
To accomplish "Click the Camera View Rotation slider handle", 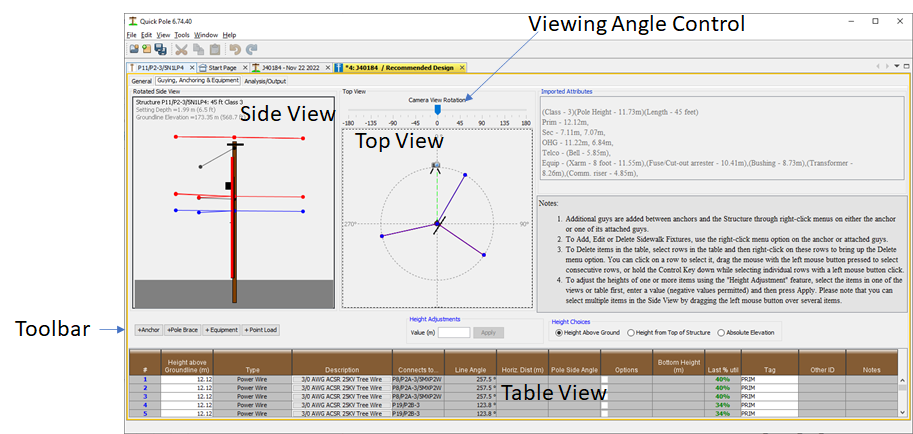I will 437,110.
